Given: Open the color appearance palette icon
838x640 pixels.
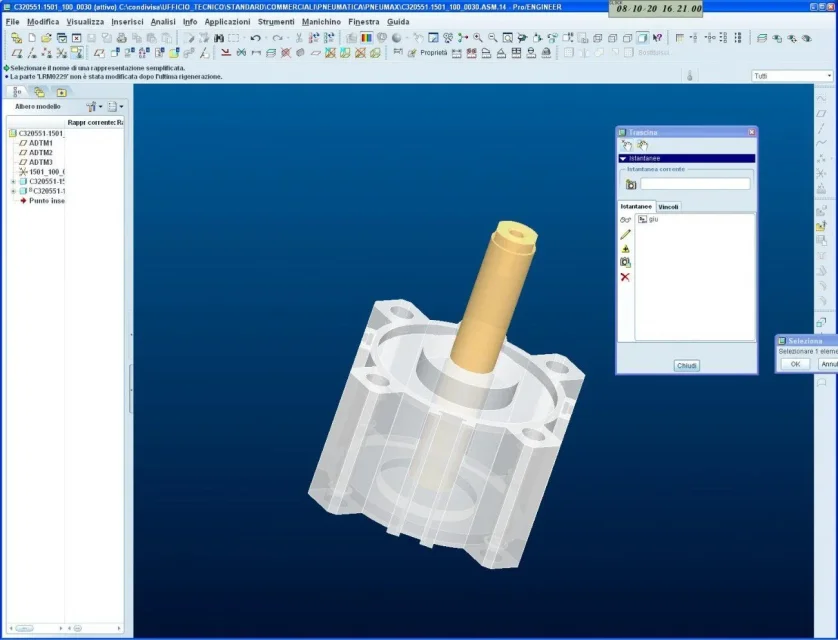Looking at the screenshot, I should pos(366,38).
